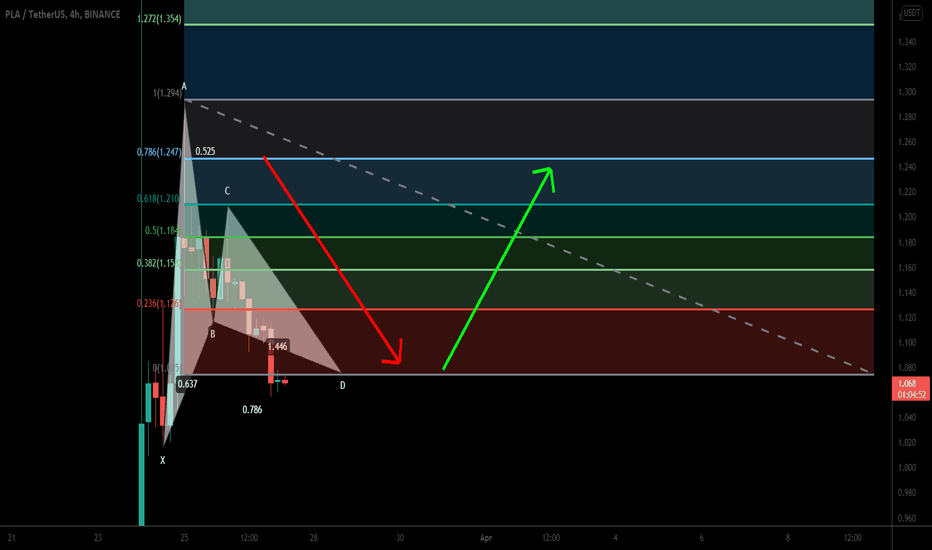Click the 1.100 price axis value
Viewport: 932px width, 550px height.
coord(907,342)
